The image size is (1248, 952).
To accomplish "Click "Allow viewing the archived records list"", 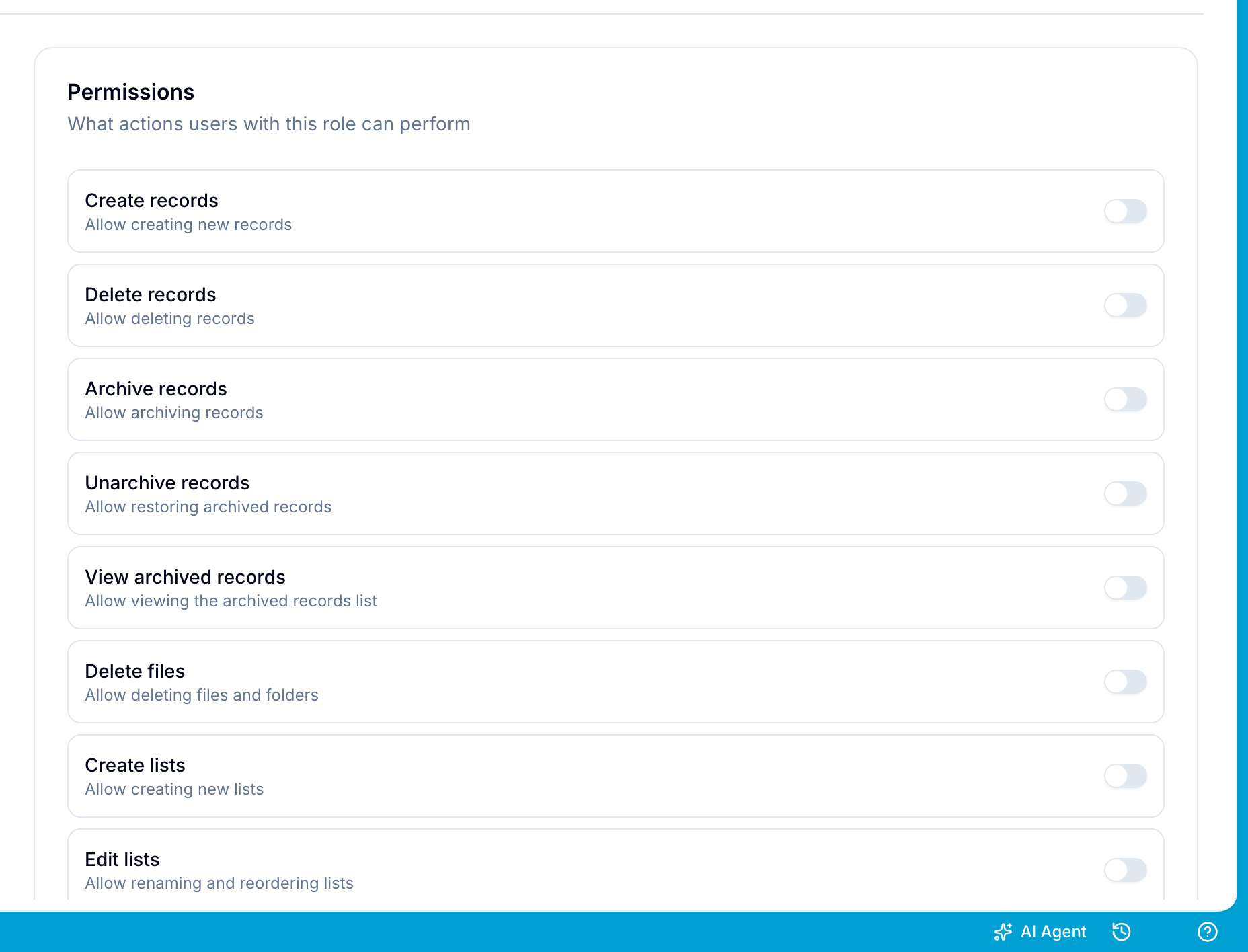I will (x=231, y=601).
